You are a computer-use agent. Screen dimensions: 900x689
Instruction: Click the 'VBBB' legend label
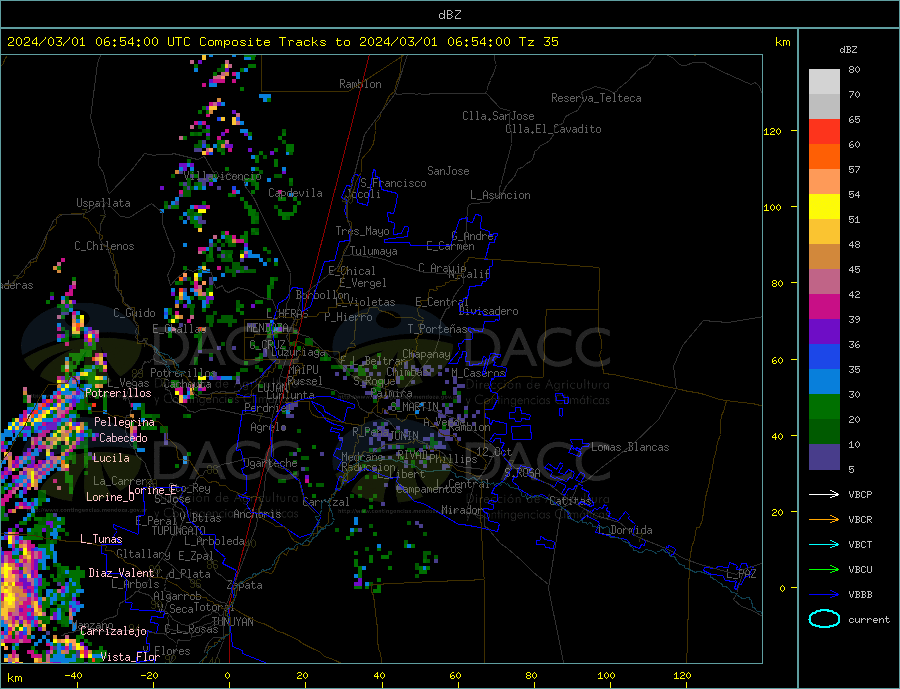click(x=860, y=594)
